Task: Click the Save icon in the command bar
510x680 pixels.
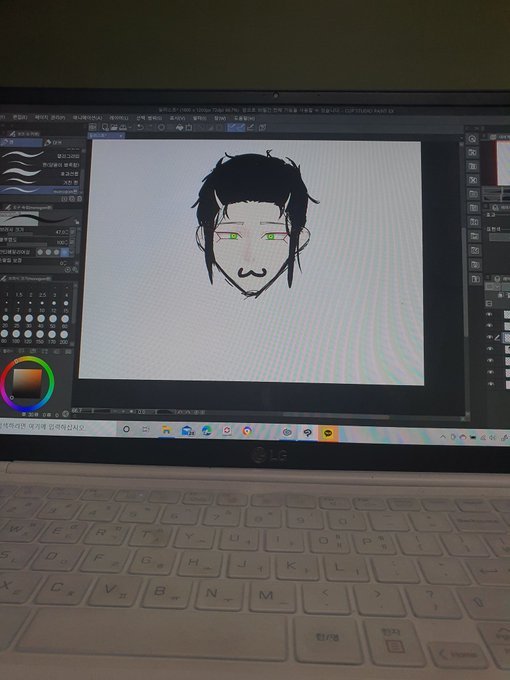Action: tap(123, 127)
